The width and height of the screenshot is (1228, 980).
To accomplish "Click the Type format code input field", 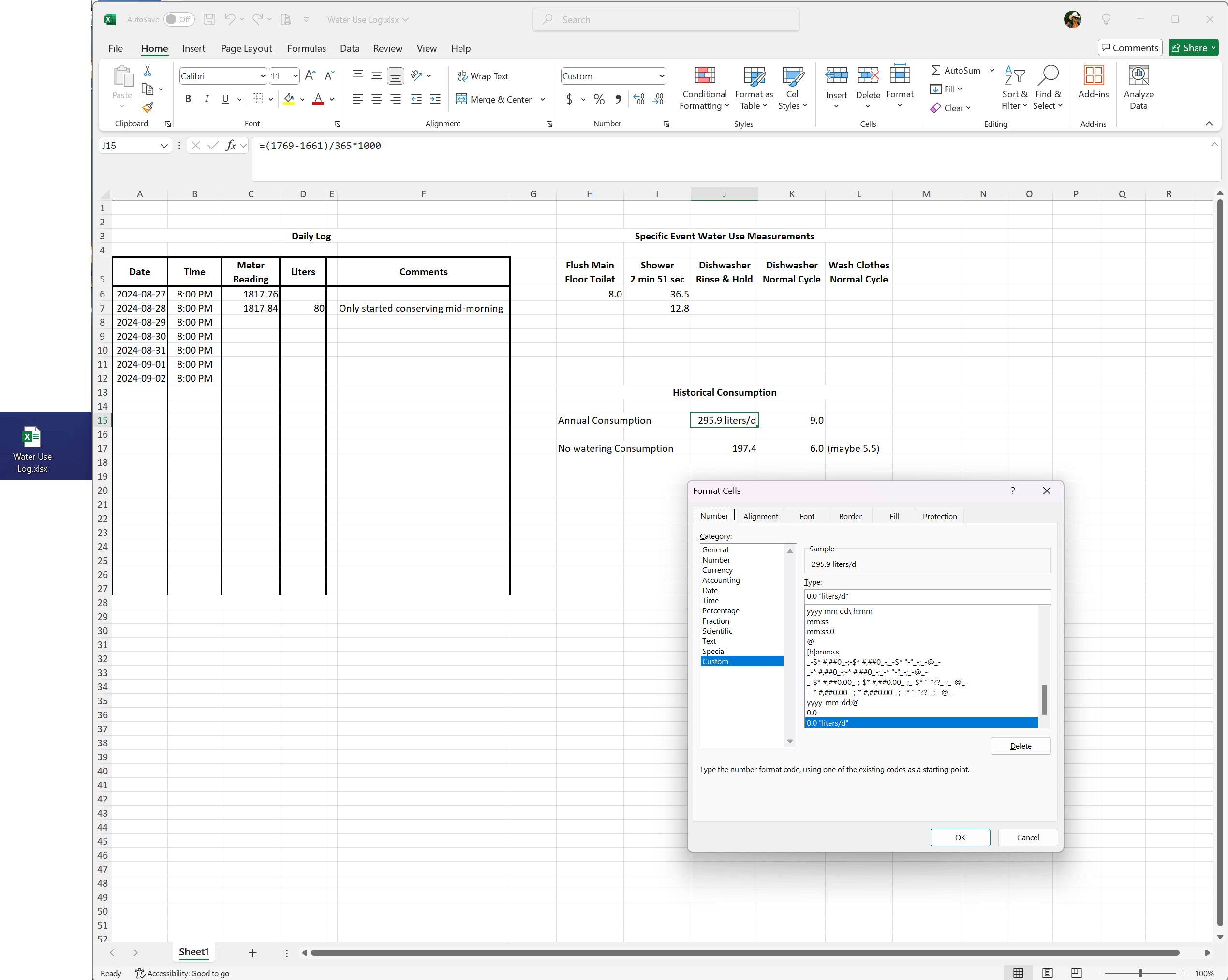I will [926, 596].
